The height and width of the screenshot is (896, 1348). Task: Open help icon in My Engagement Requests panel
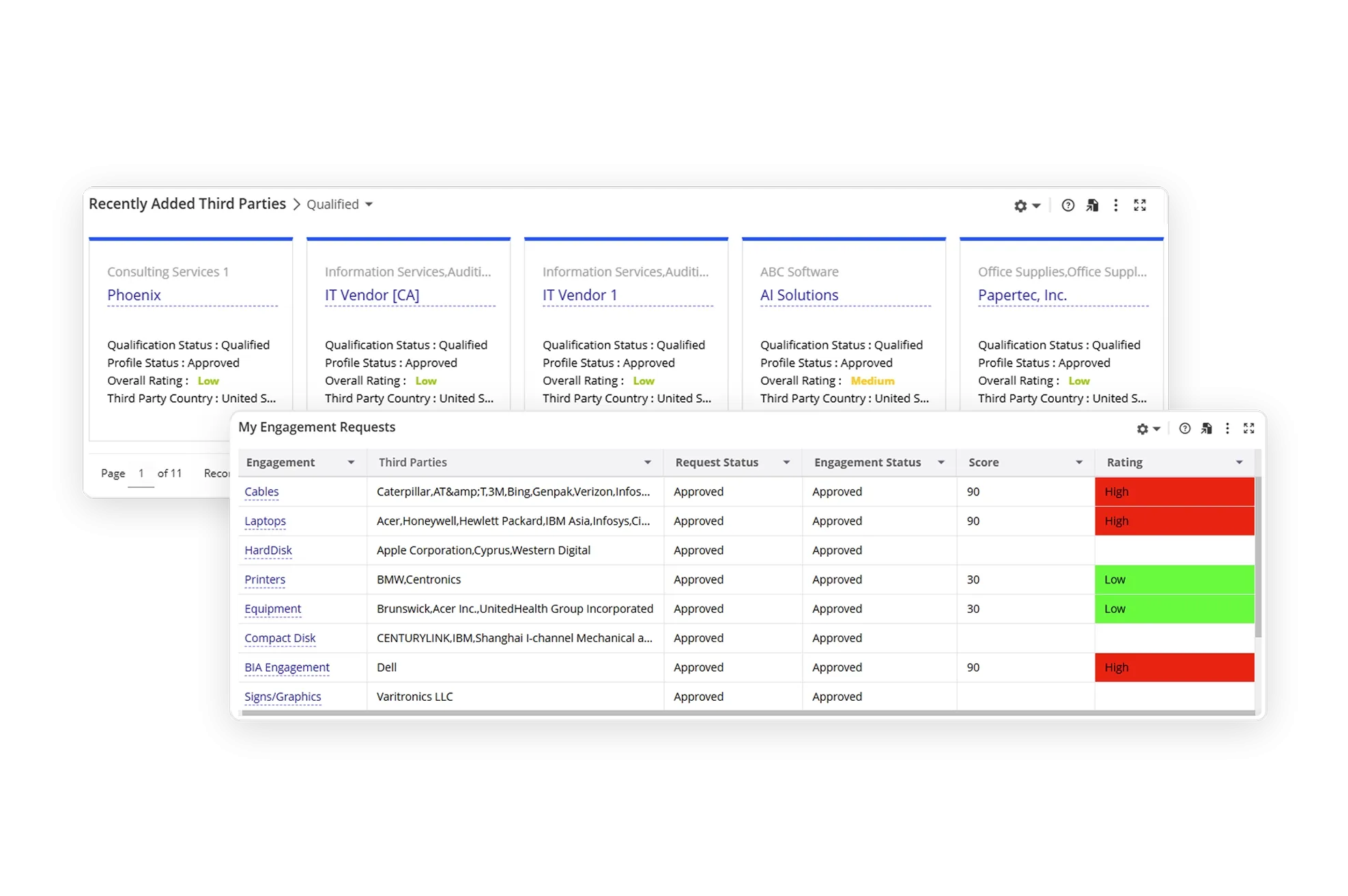(x=1184, y=428)
